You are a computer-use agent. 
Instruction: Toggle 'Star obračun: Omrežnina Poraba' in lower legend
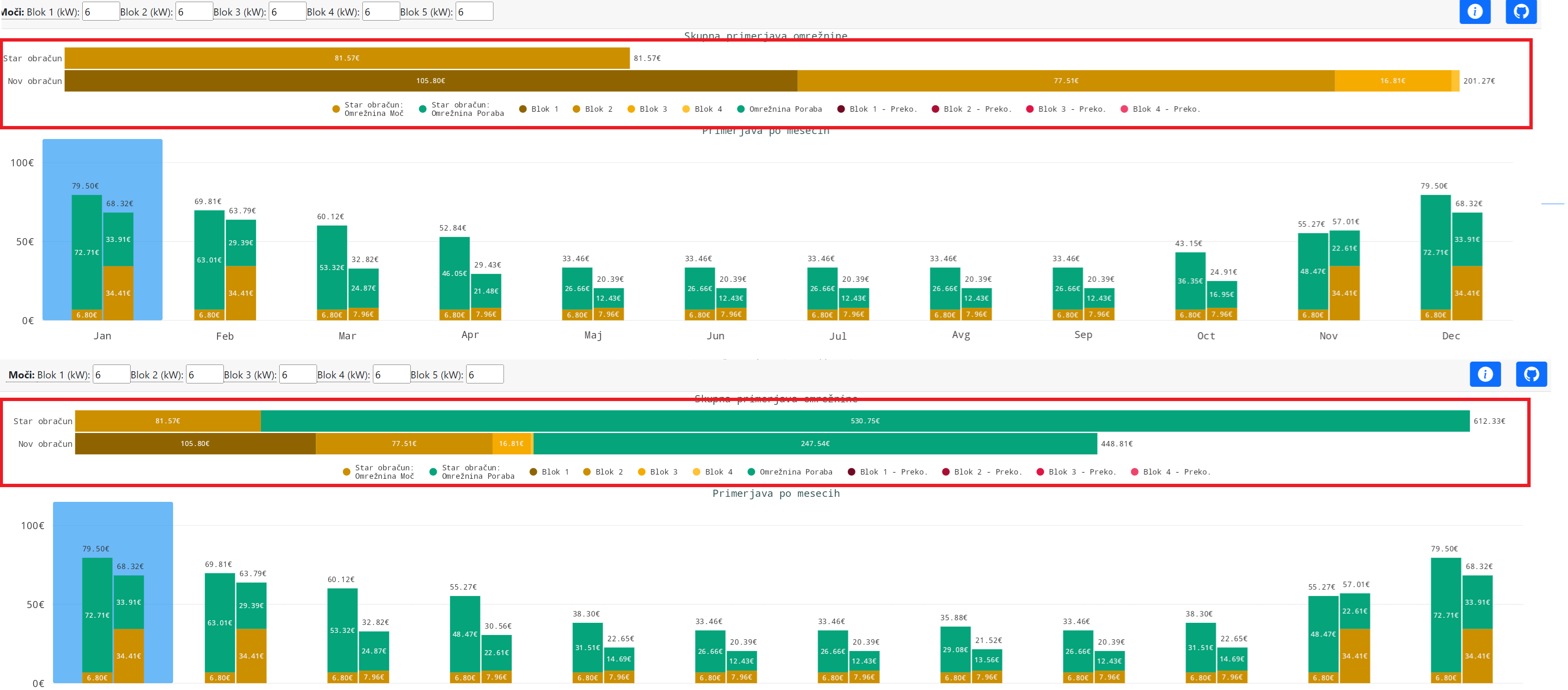(x=472, y=472)
